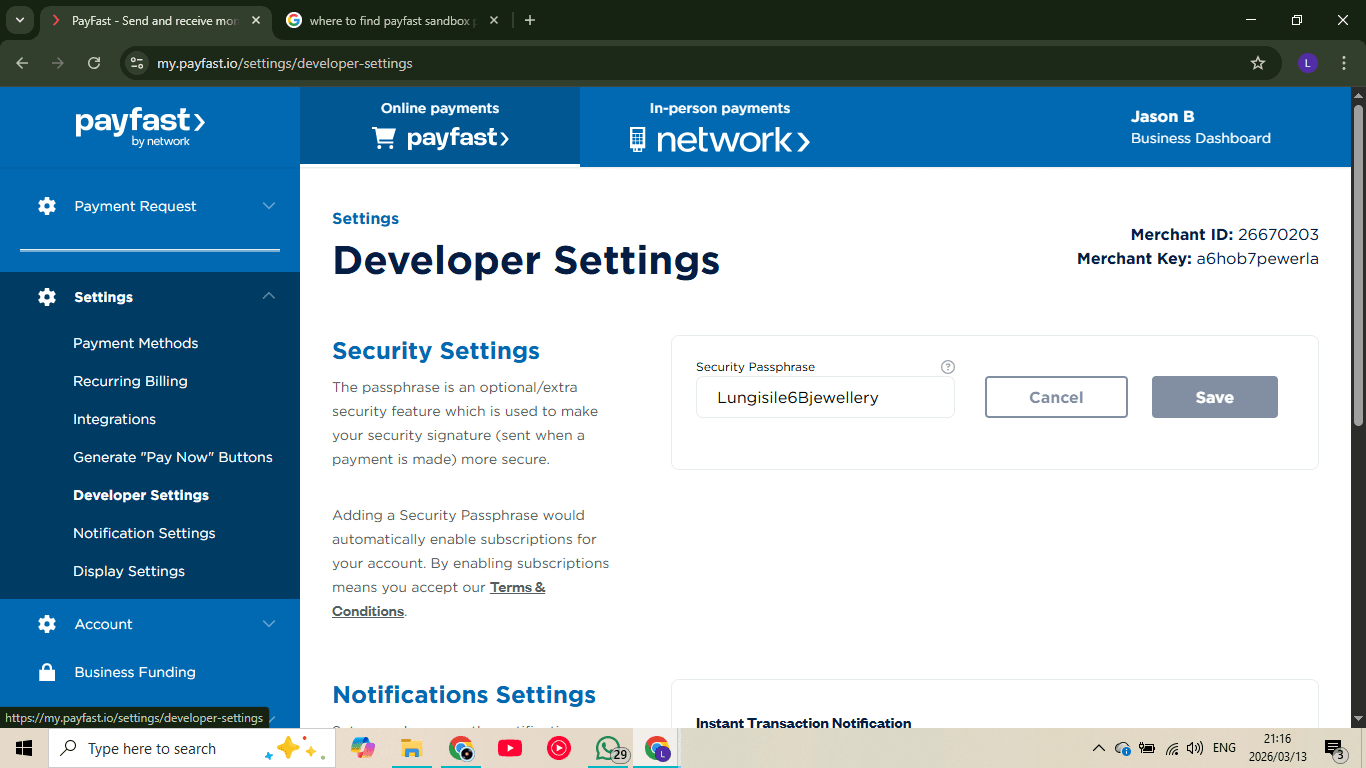Switch to the In-person payments network tab
The image size is (1366, 768).
[x=720, y=127]
